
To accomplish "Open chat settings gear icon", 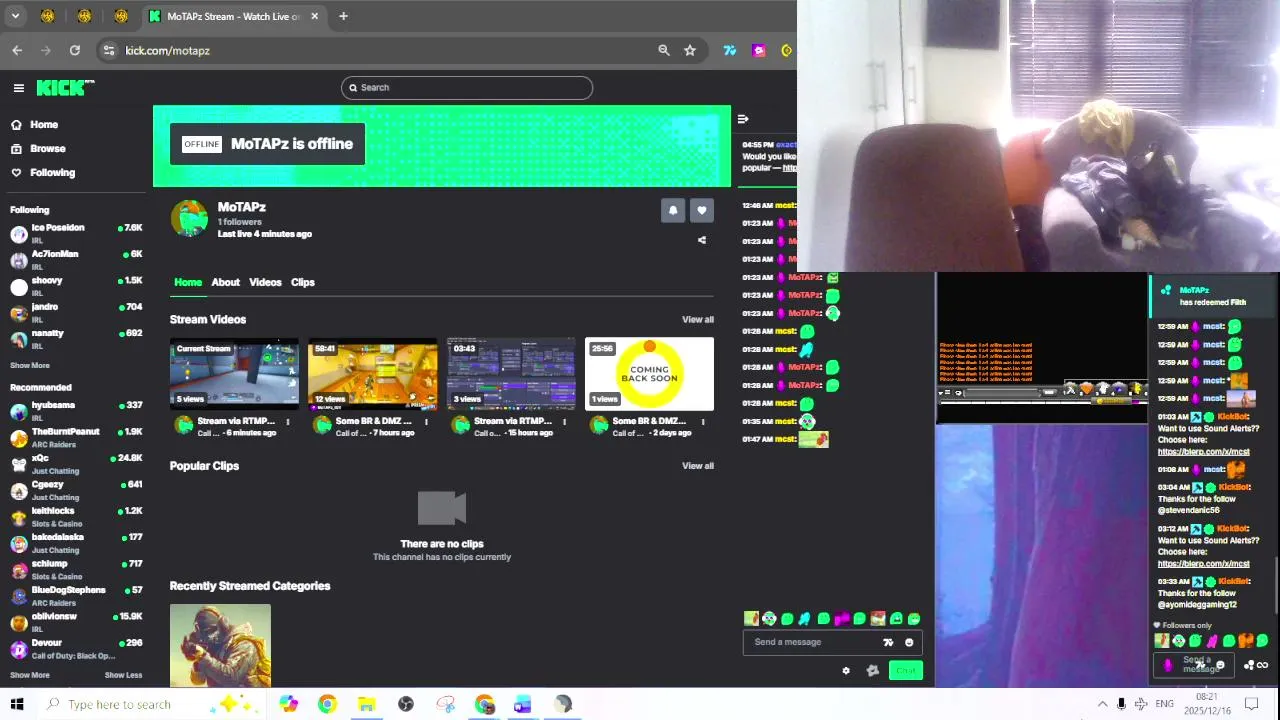I will [846, 671].
